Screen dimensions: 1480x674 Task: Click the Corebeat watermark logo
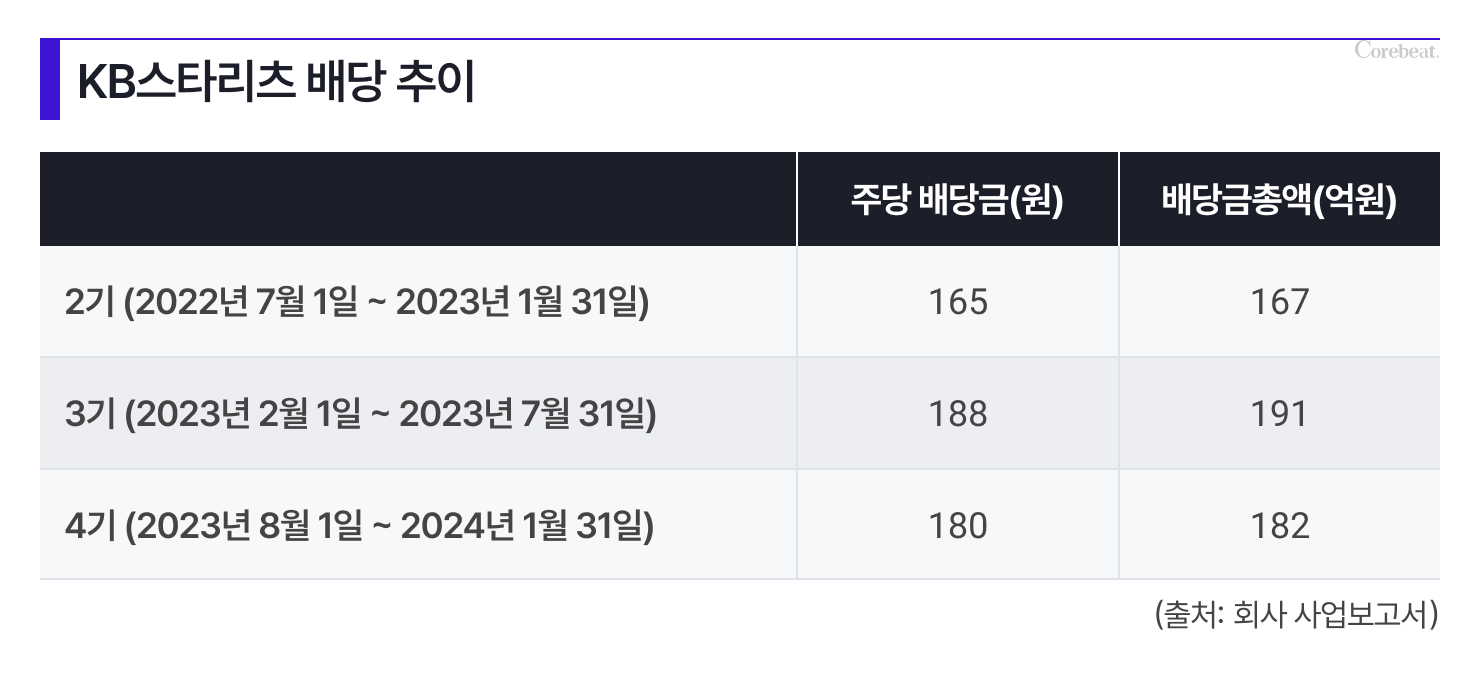coord(1397,50)
